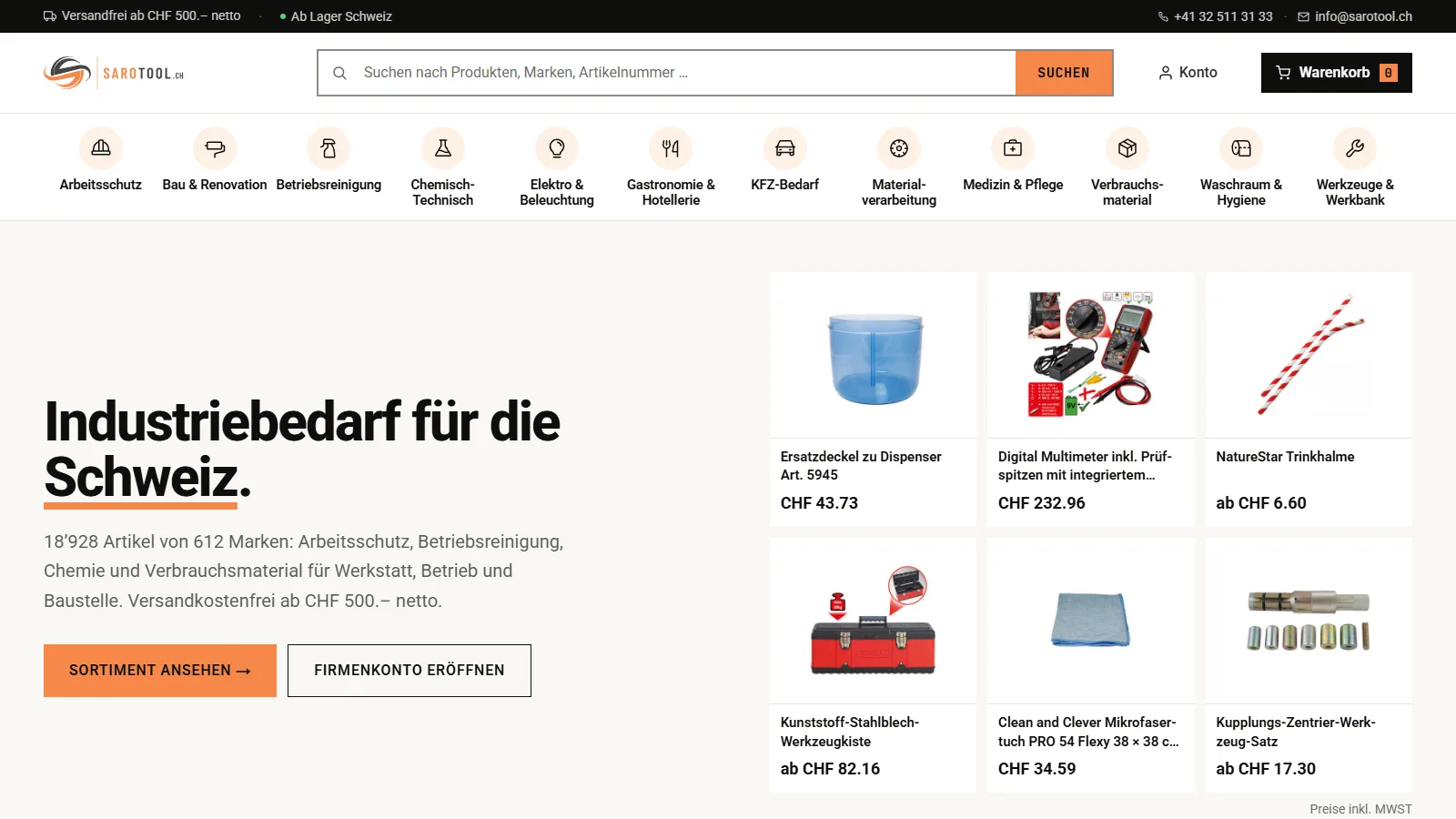Open the Ersatzdeckel zu Dispenser product image
Viewport: 1456px width, 819px height.
click(x=874, y=355)
